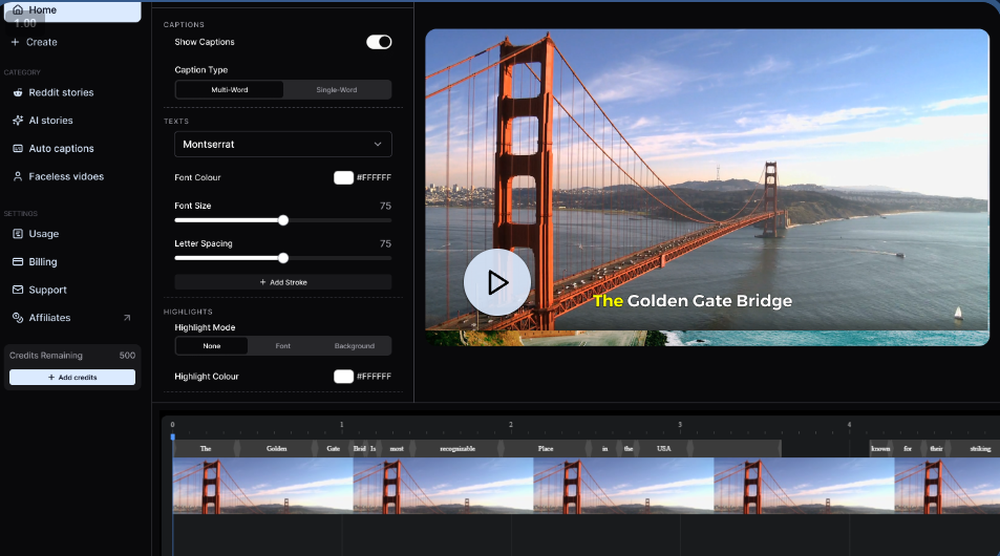Open the Affiliates external link

click(126, 318)
